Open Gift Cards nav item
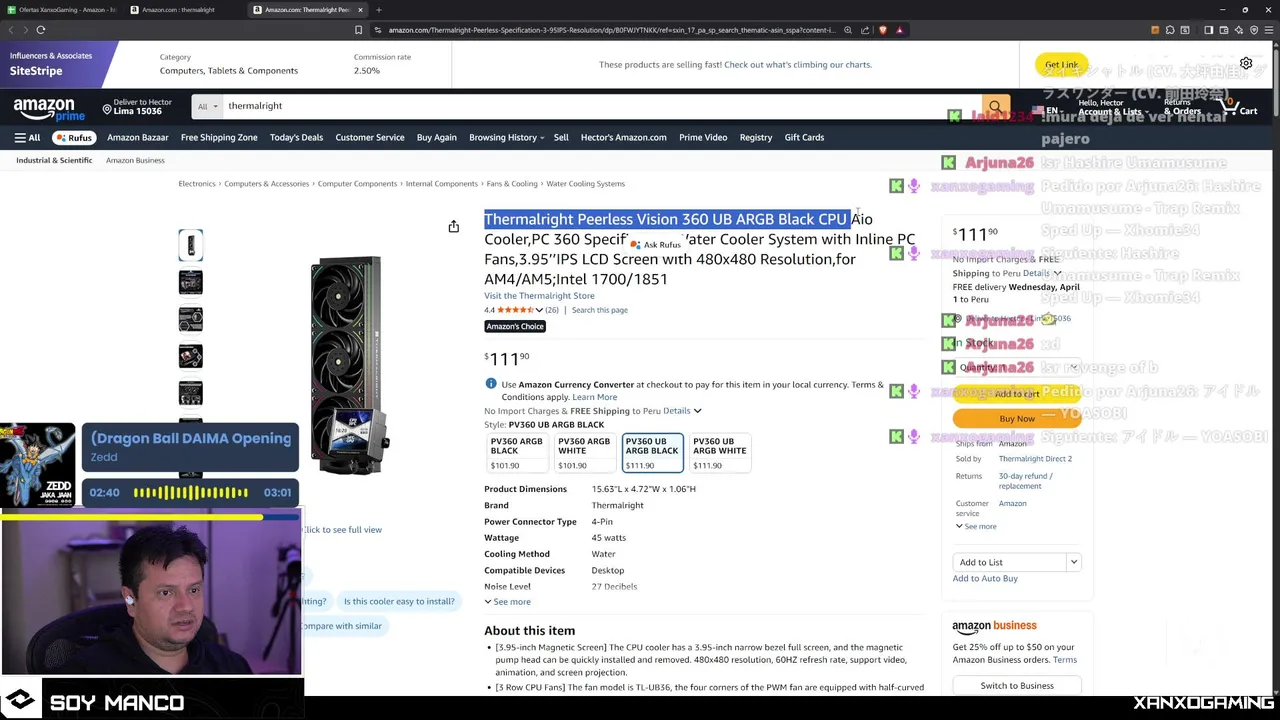 [x=804, y=137]
